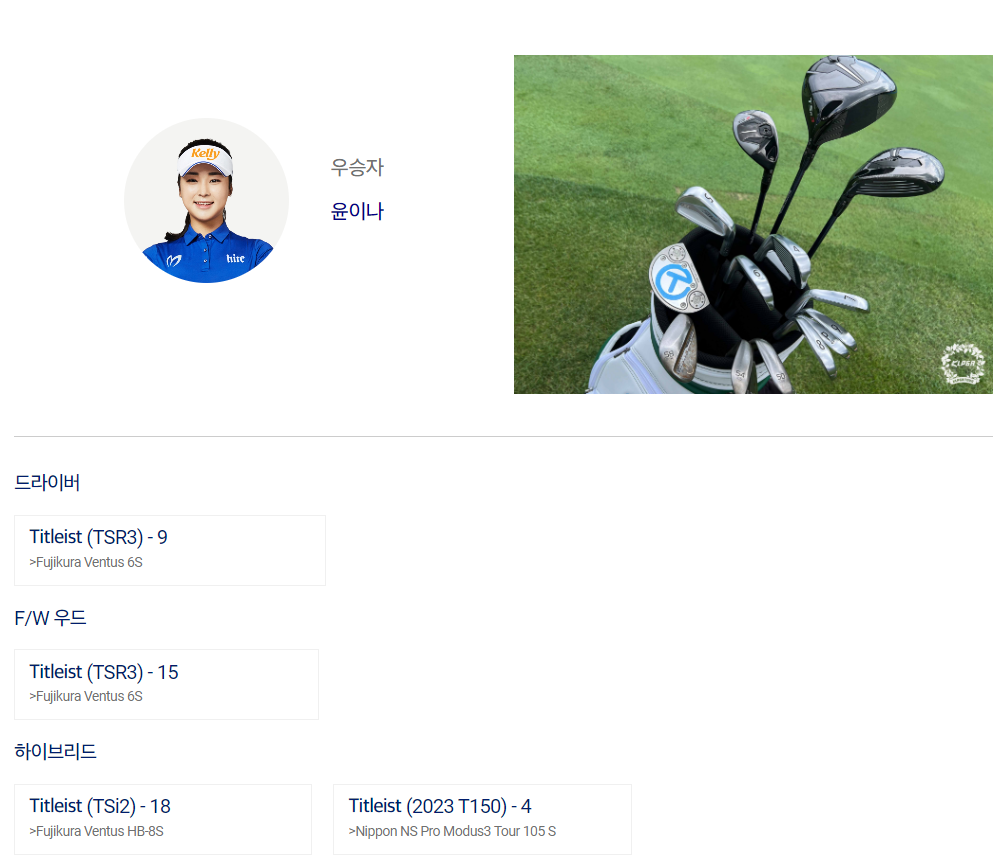The image size is (1006, 855).
Task: Click the 하이브리드 section heading
Action: click(55, 751)
